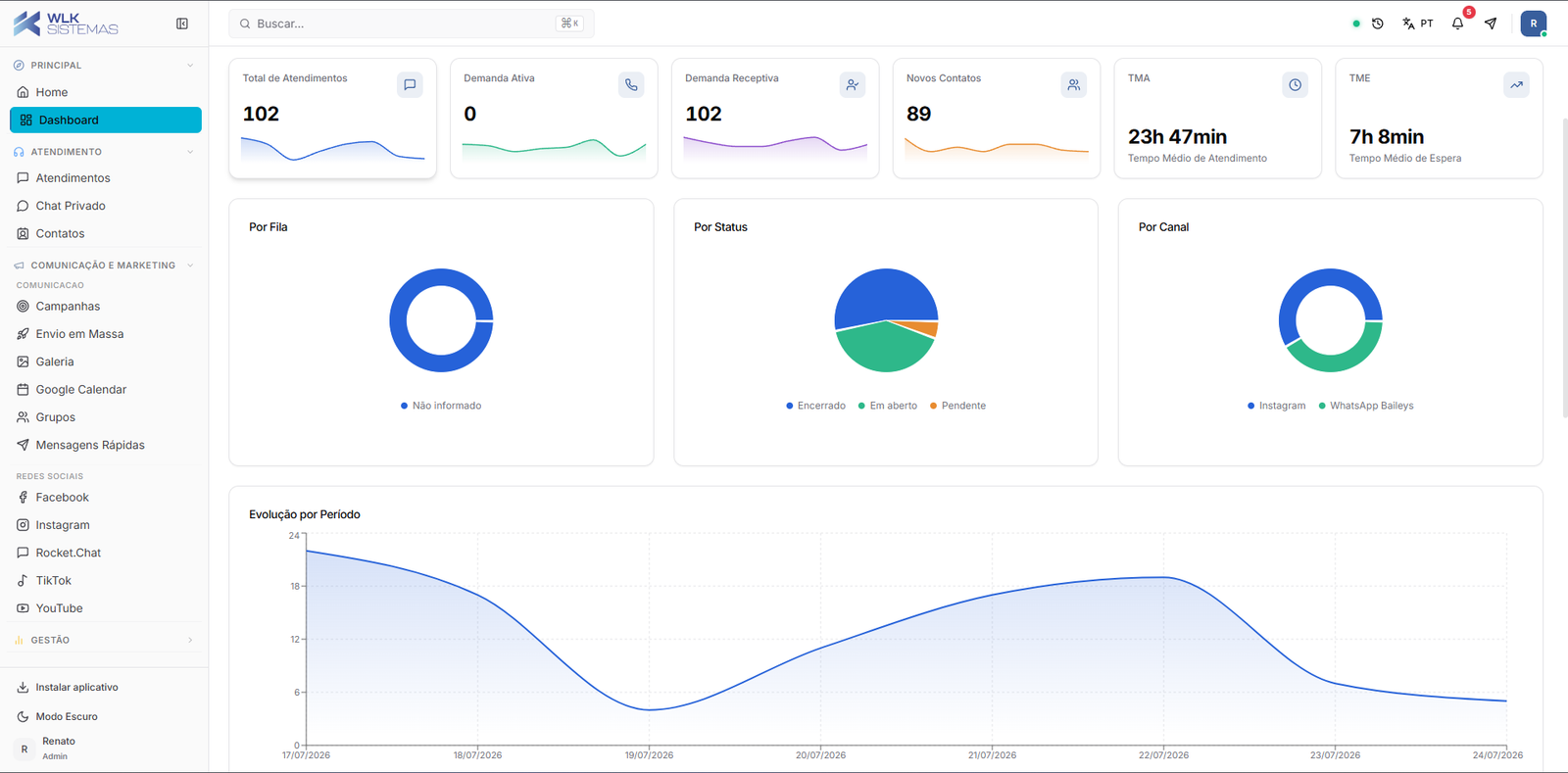Change language using PT translate icon
This screenshot has width=1568, height=773.
click(x=1418, y=24)
